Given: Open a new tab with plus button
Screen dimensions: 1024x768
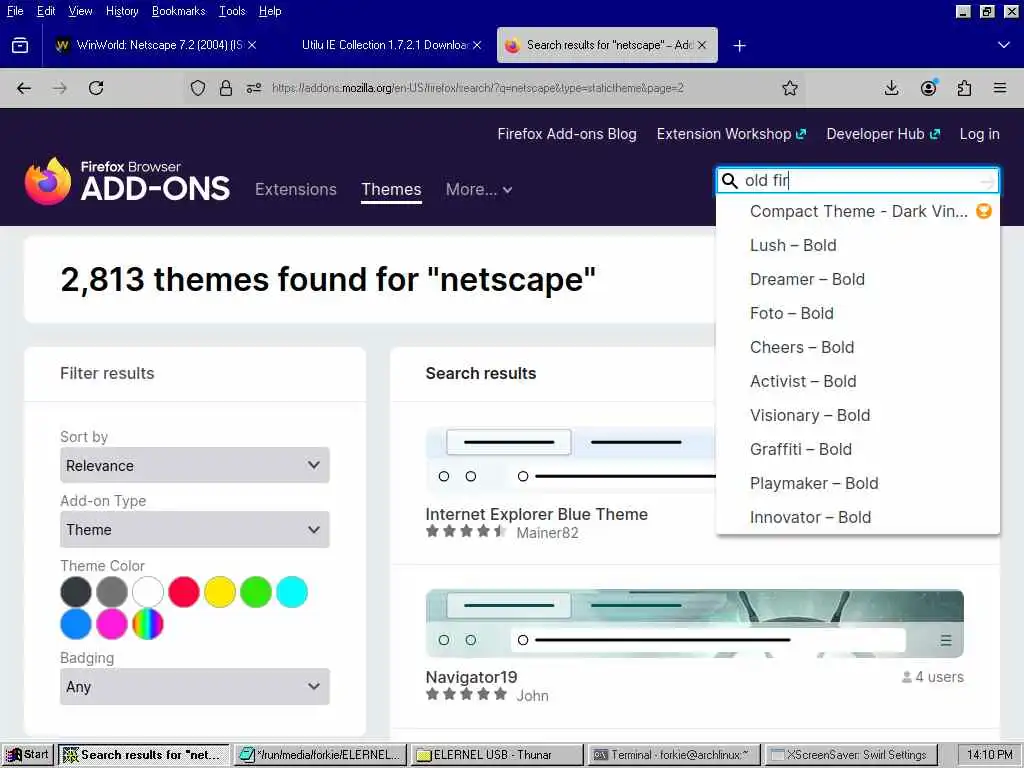Looking at the screenshot, I should (739, 46).
